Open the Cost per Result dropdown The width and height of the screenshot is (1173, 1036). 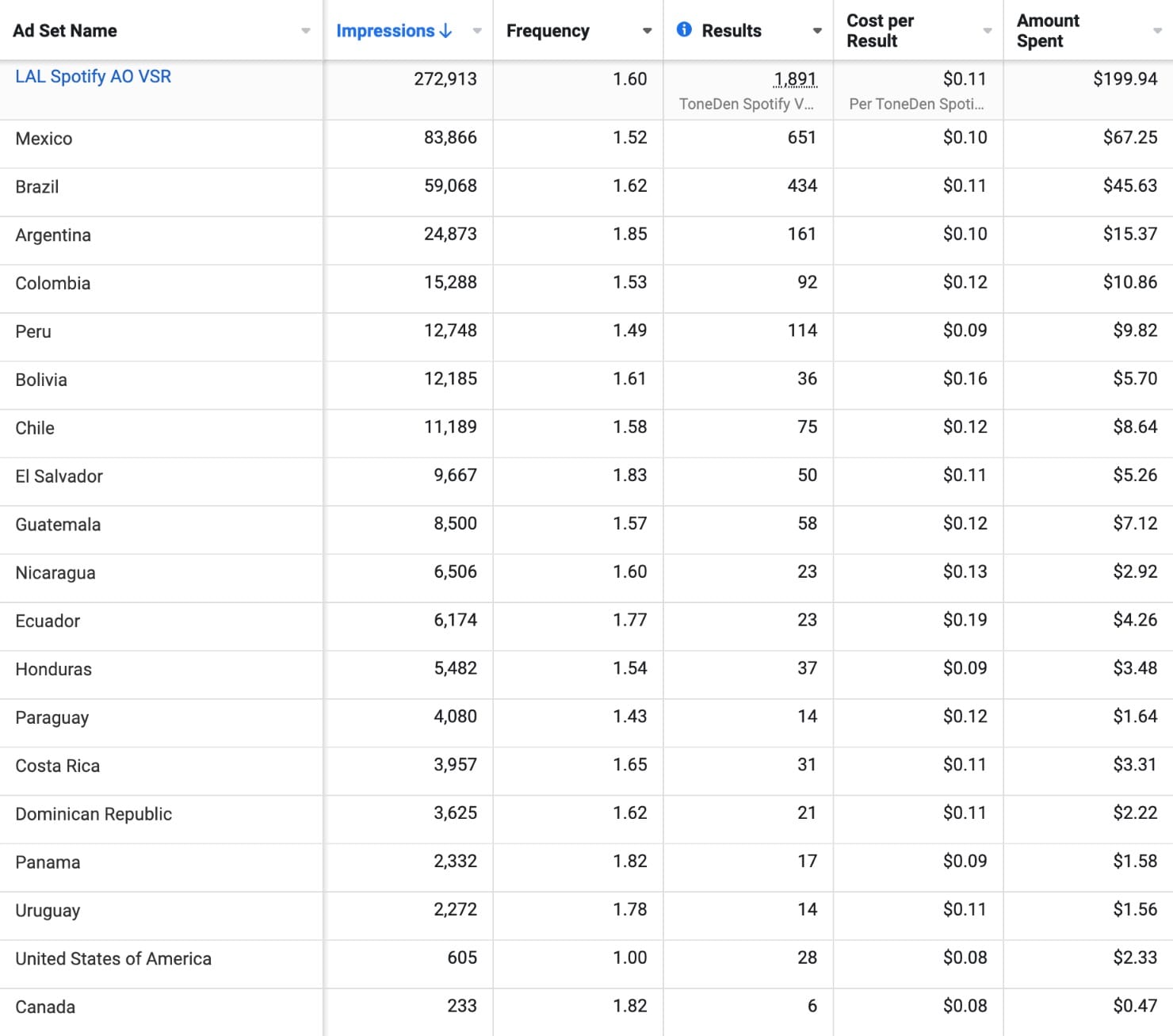988,31
